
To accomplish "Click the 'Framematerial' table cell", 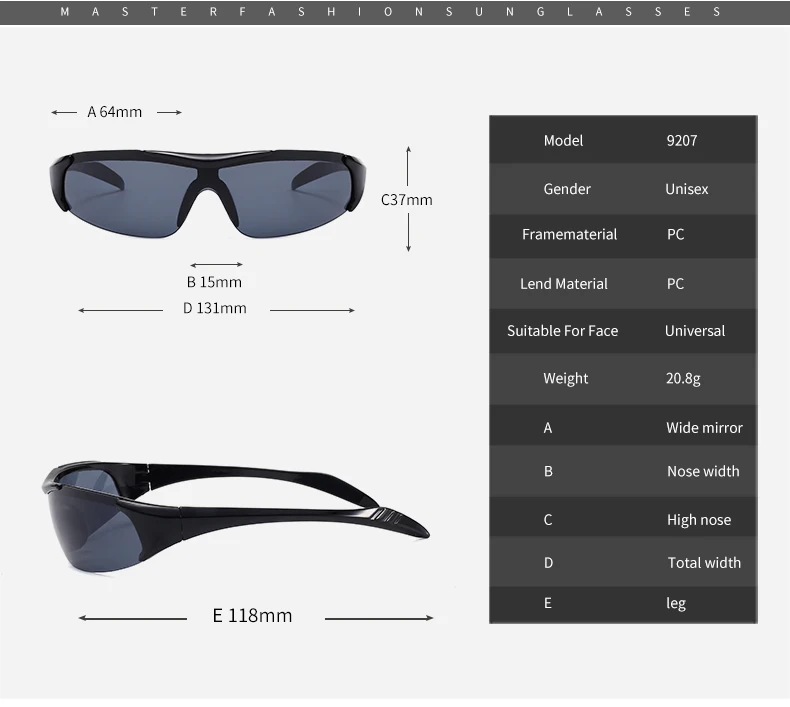I will [x=569, y=234].
